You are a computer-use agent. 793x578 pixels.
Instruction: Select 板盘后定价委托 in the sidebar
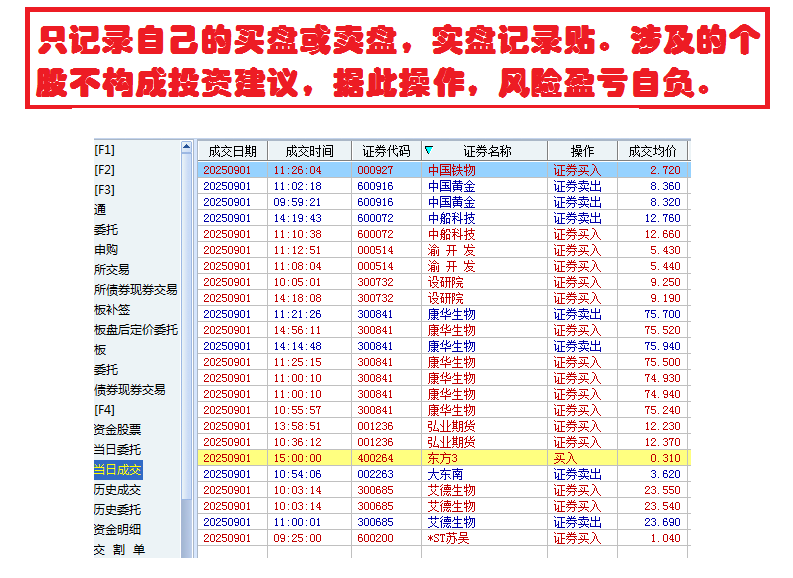[136, 330]
